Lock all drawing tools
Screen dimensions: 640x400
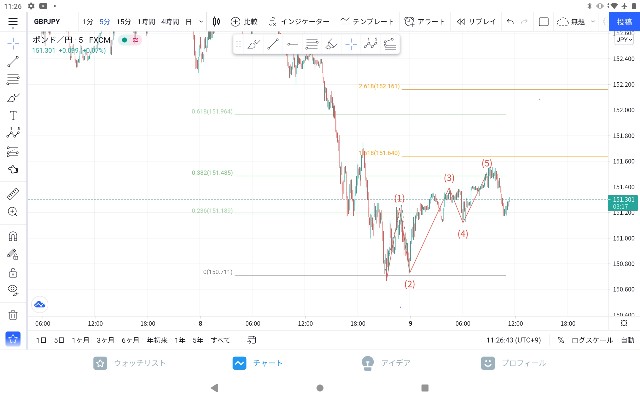13,273
